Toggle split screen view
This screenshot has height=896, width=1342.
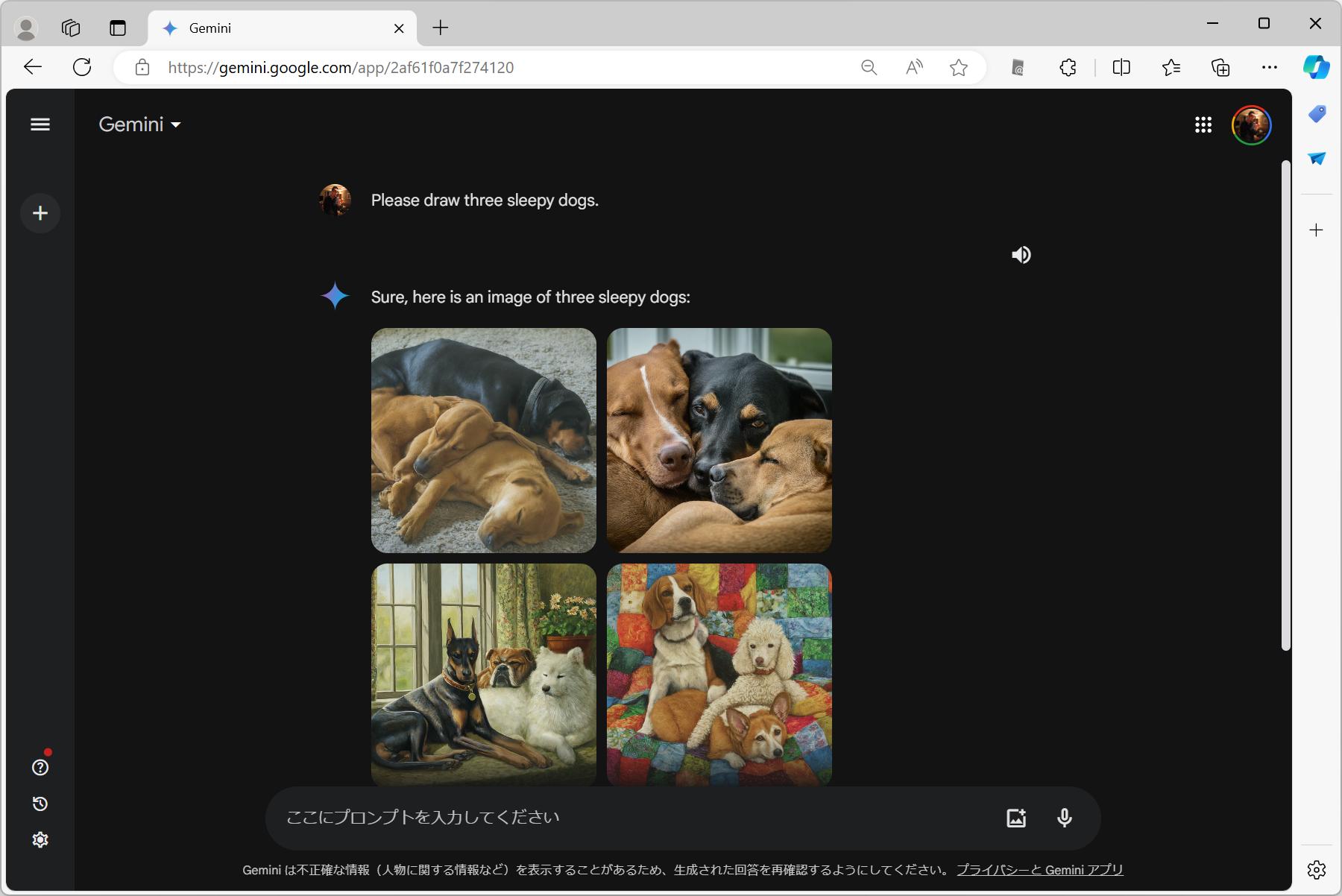(x=1121, y=68)
